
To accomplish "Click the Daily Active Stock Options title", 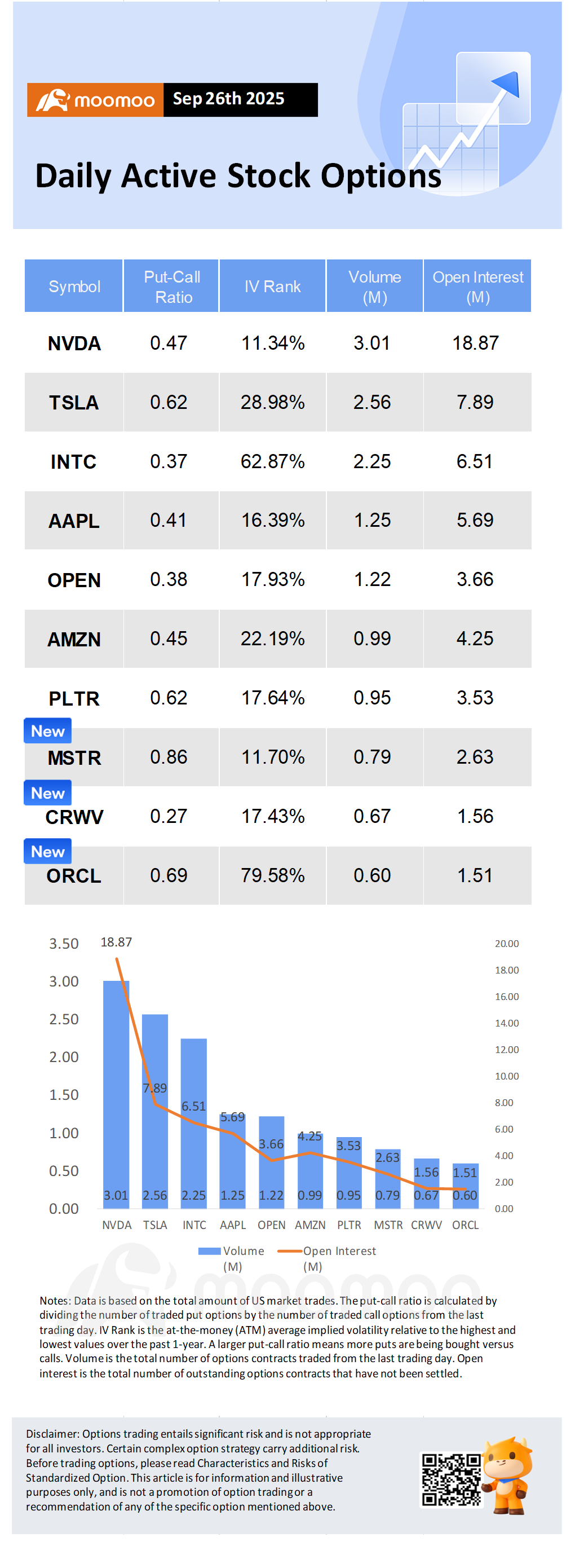I will (238, 177).
